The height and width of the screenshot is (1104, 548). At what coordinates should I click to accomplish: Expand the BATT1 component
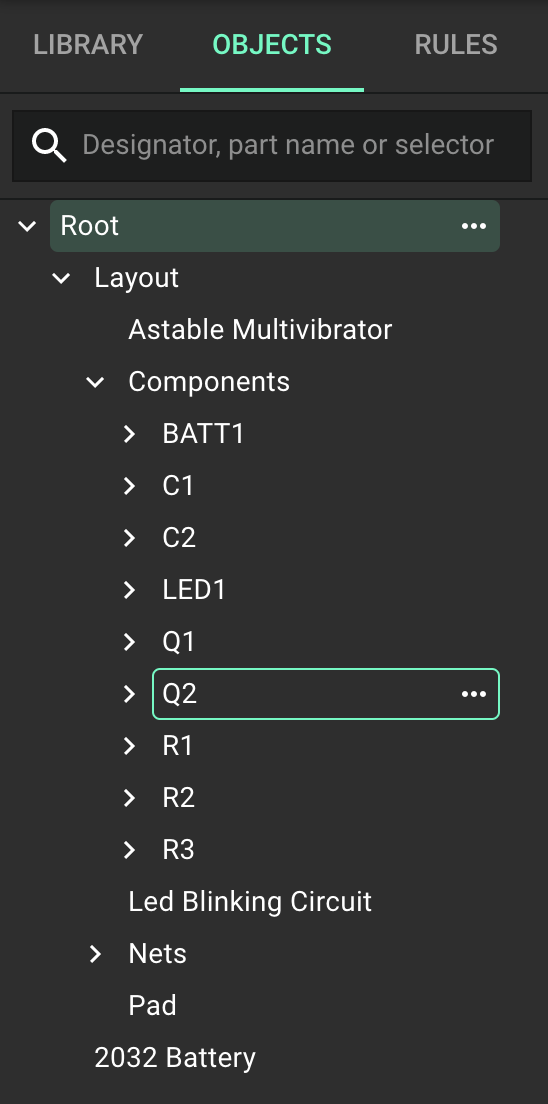[129, 434]
